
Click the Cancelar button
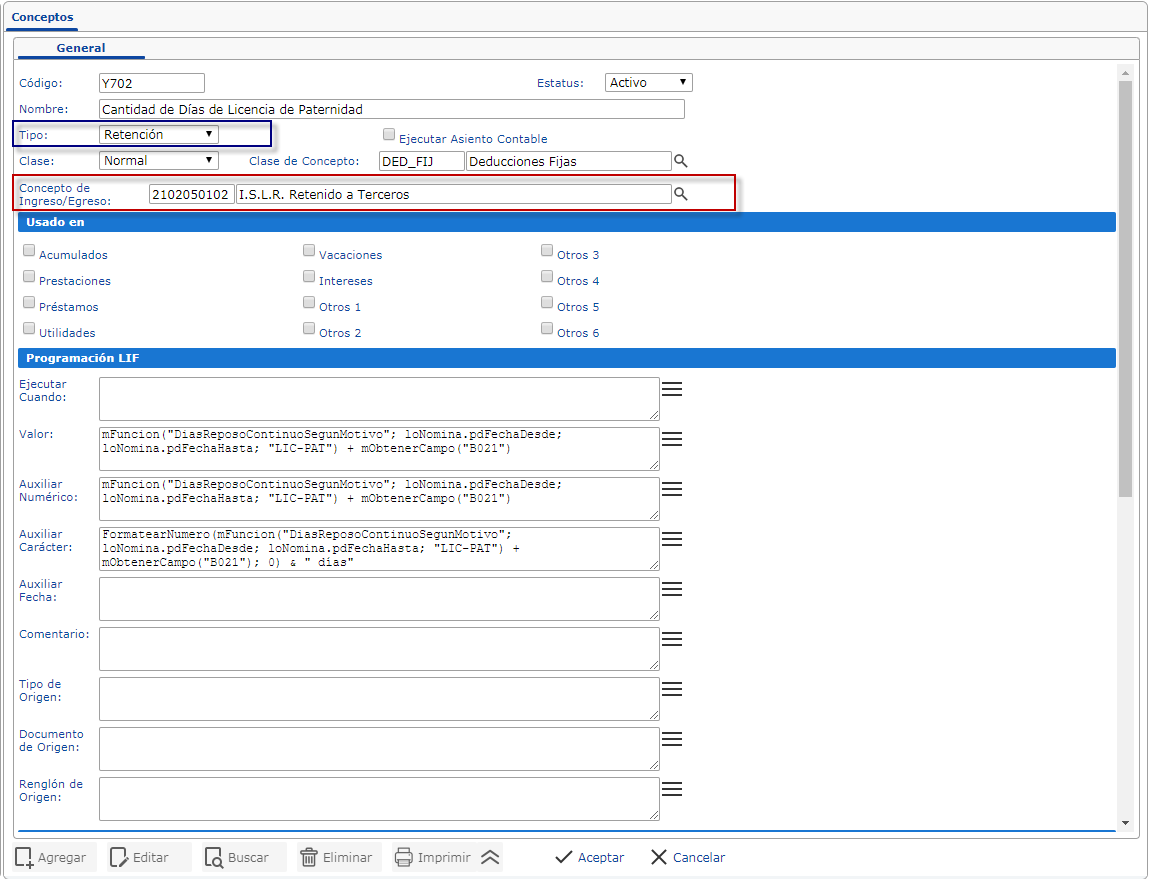[x=688, y=857]
